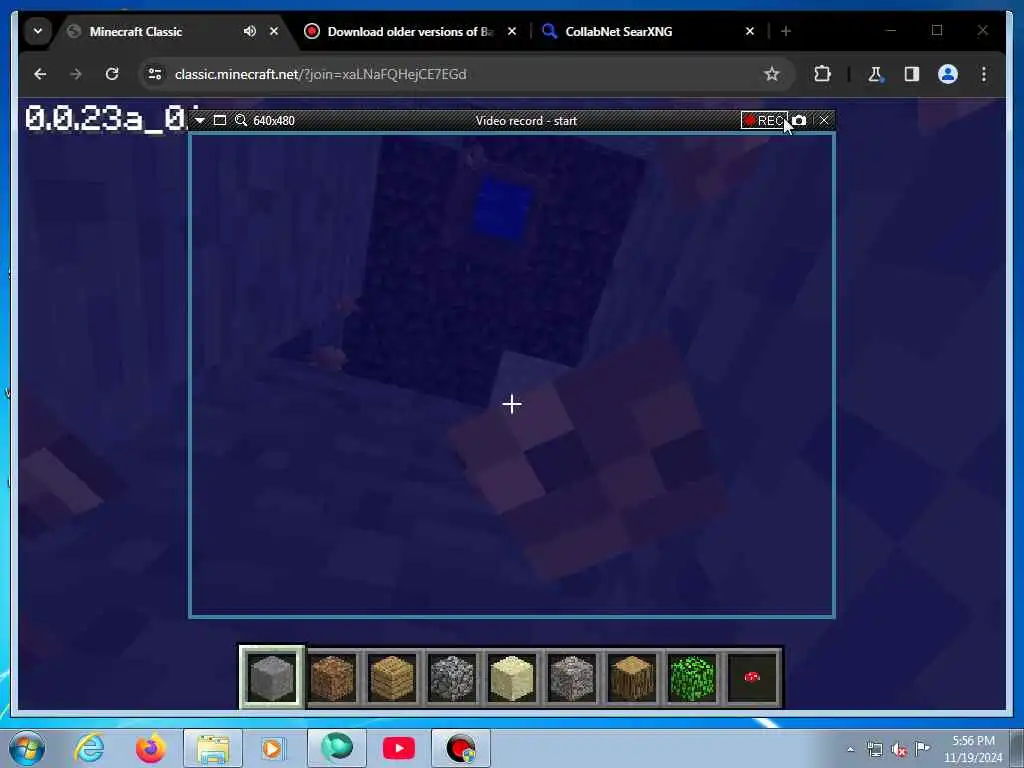Select the green leaves block in hotbar

click(x=692, y=677)
